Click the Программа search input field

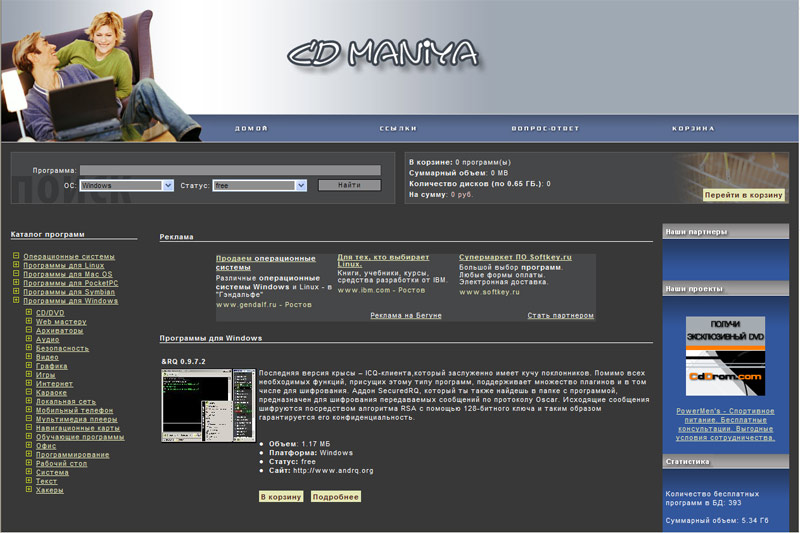[x=230, y=170]
